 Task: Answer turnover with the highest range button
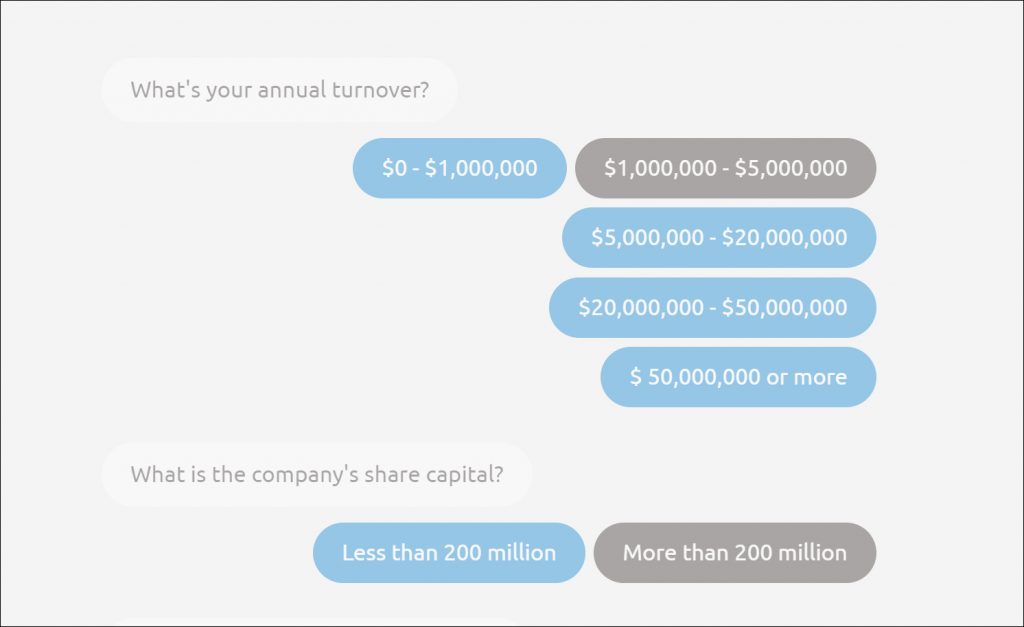point(738,377)
